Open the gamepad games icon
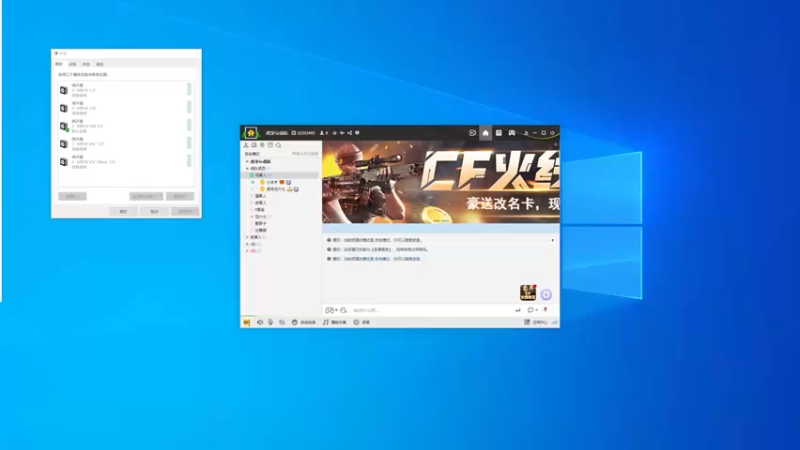The height and width of the screenshot is (450, 800). pos(512,133)
